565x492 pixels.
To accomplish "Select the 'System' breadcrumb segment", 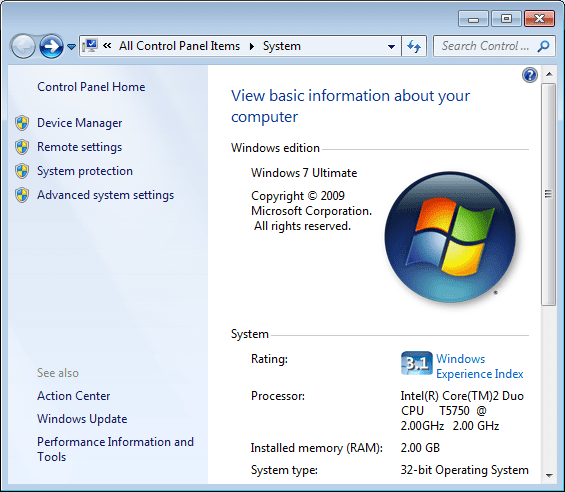I will coord(281,46).
